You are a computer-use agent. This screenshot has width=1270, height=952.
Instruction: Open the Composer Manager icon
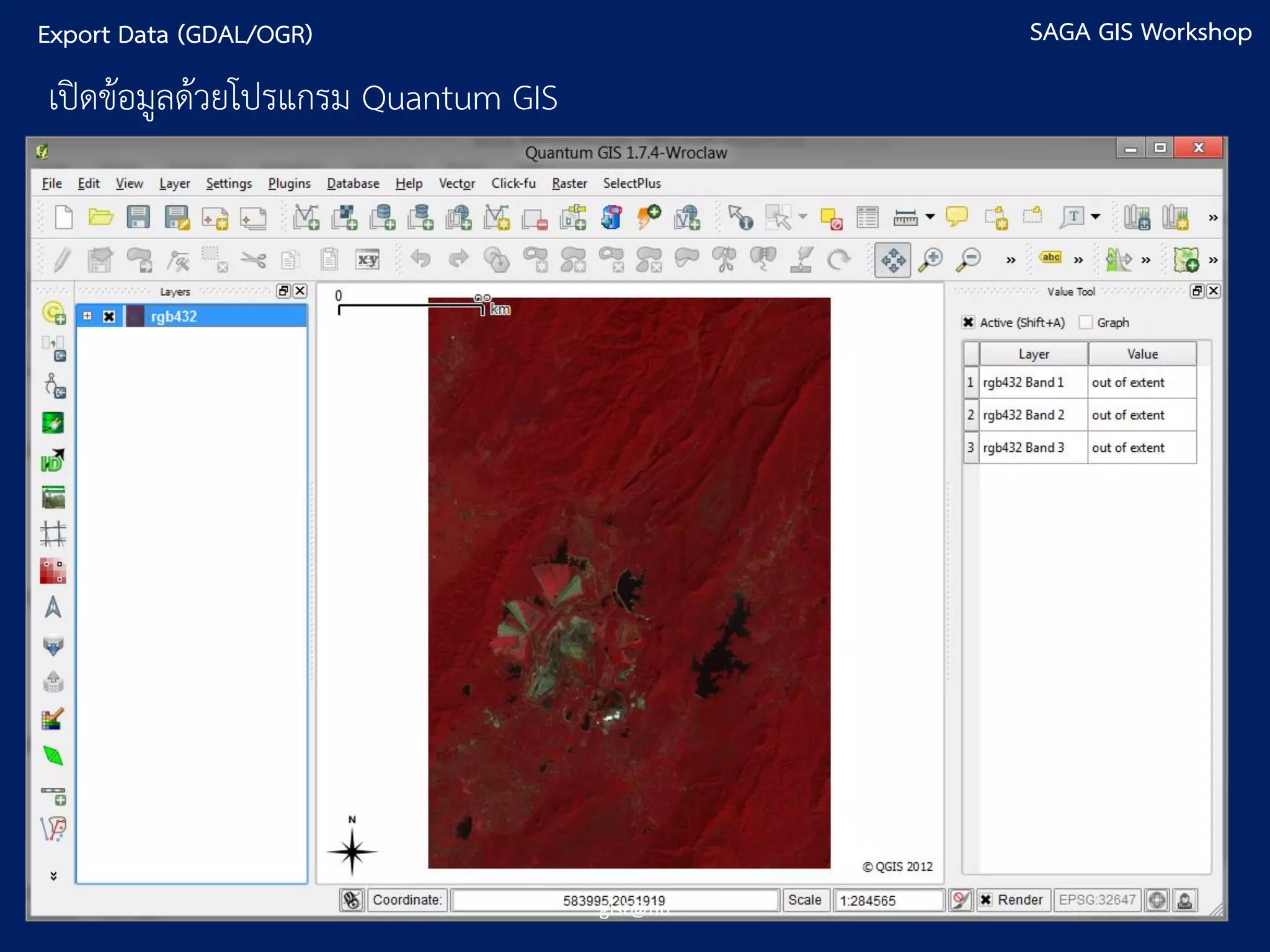[254, 218]
